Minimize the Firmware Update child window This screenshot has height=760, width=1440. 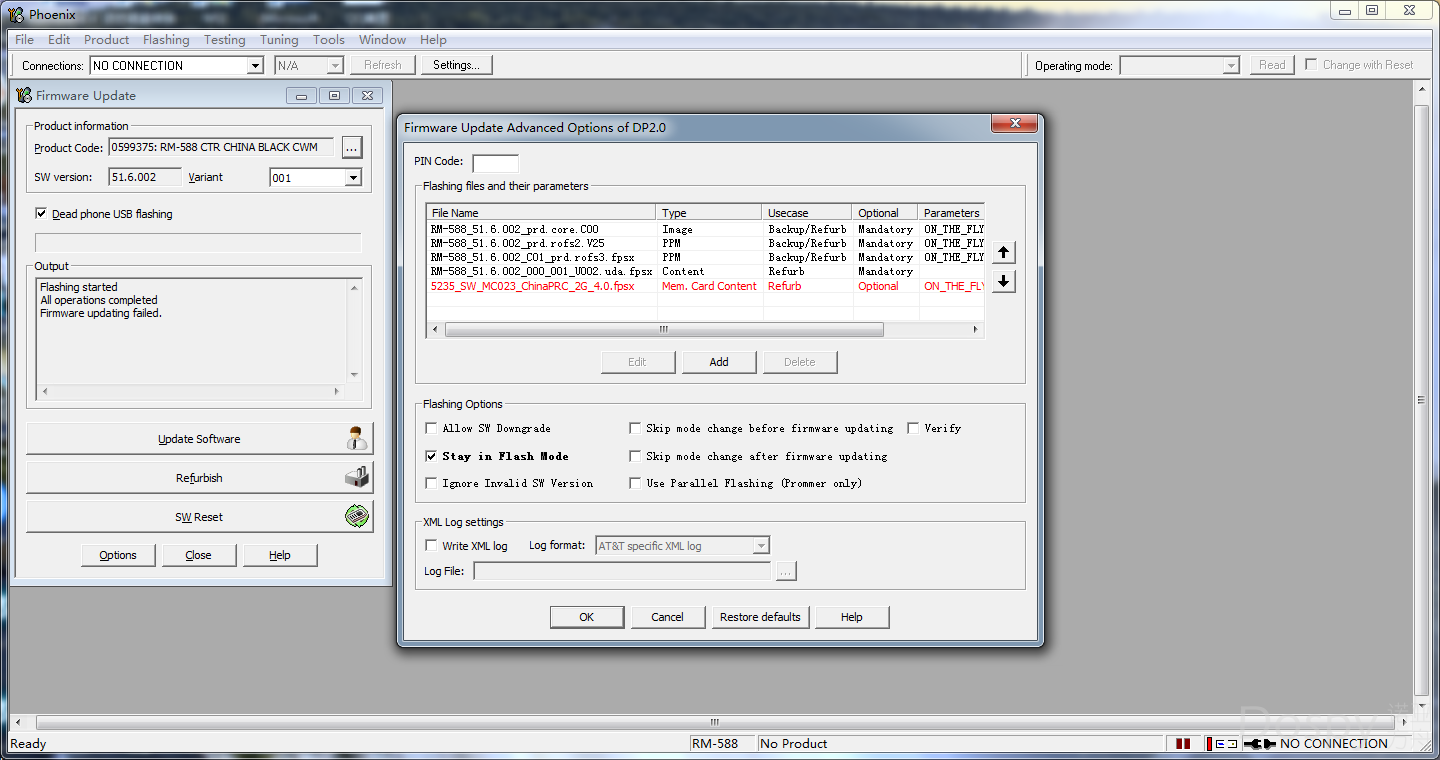point(301,95)
